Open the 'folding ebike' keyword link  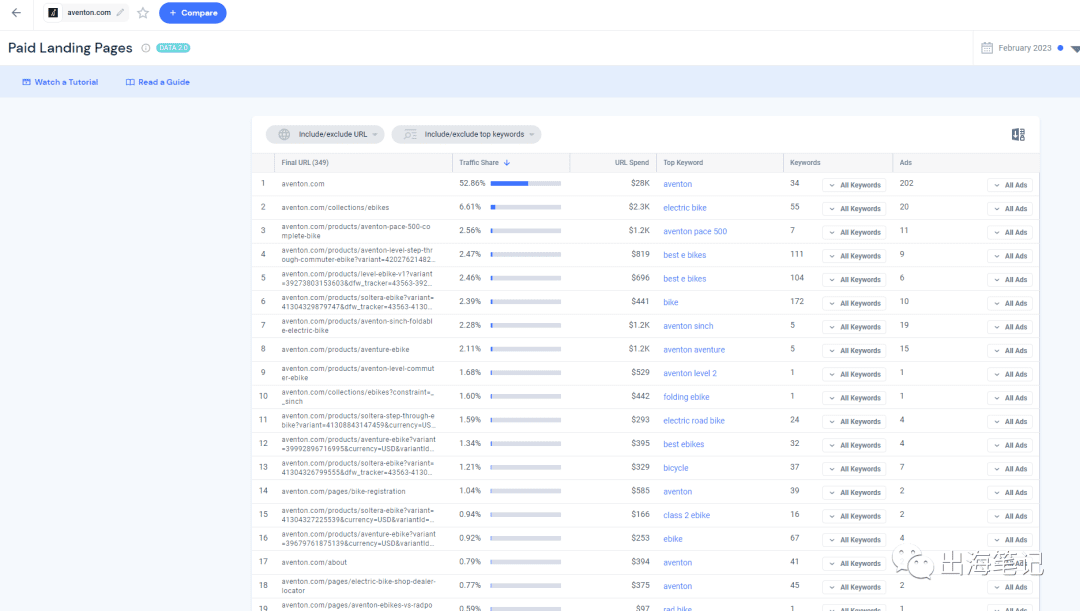(x=686, y=397)
